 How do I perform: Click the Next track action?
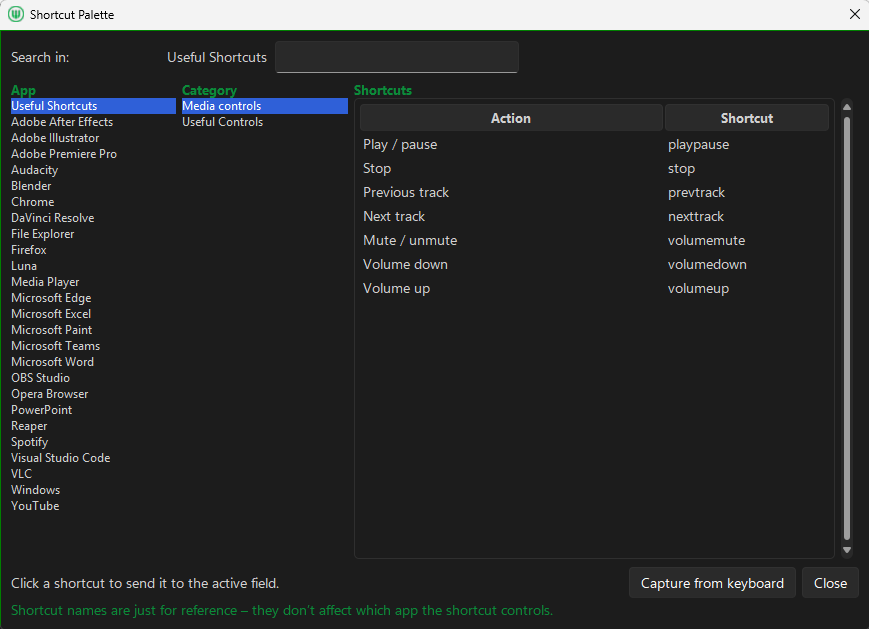(394, 217)
